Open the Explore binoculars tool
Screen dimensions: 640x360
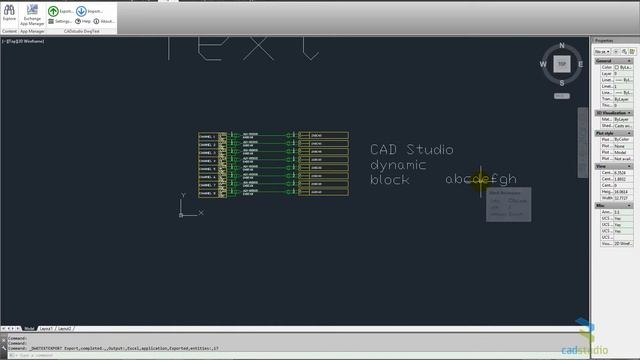[x=9, y=13]
